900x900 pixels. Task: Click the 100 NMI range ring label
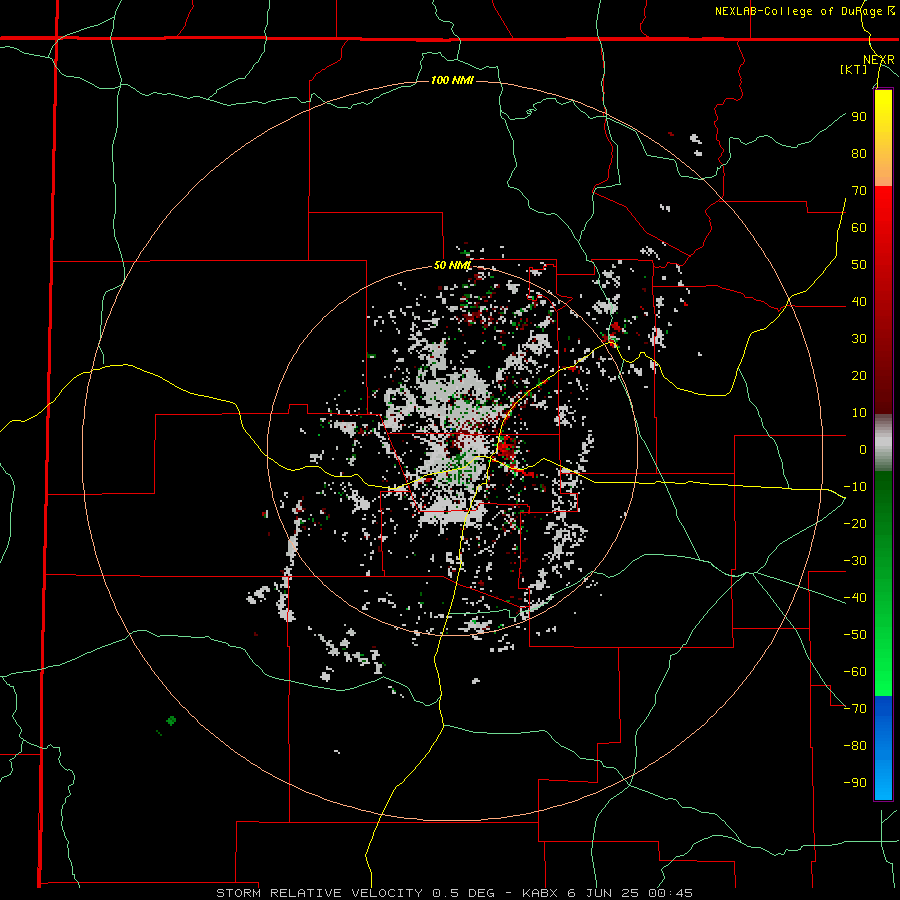point(452,80)
